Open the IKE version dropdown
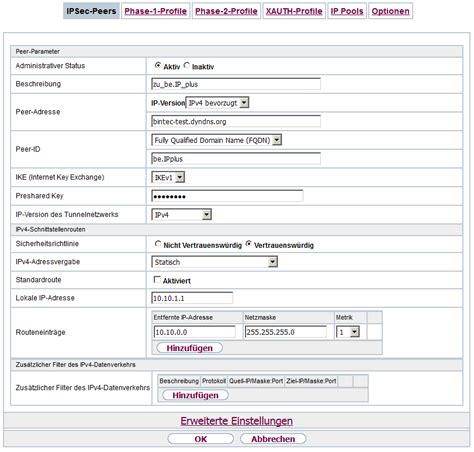The image size is (474, 452). point(168,178)
